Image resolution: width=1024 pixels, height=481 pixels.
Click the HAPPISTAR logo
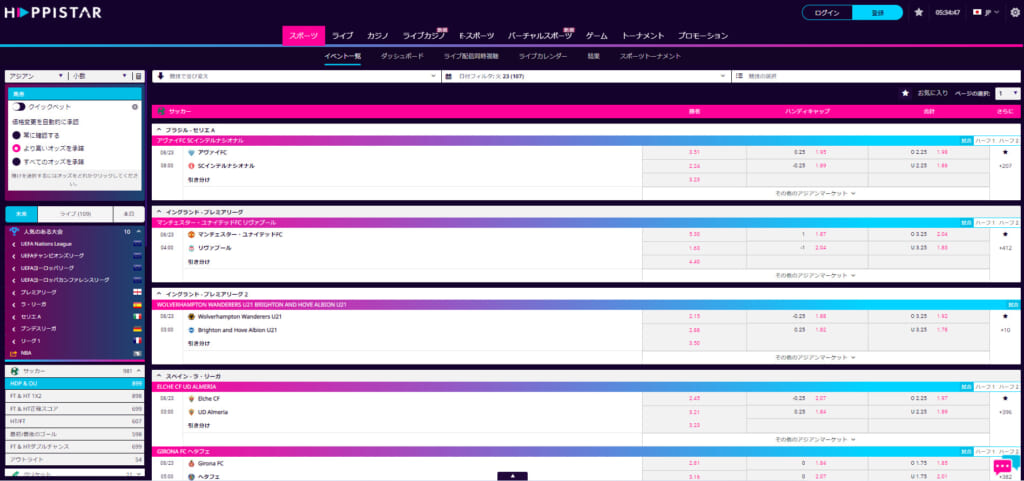tap(53, 12)
